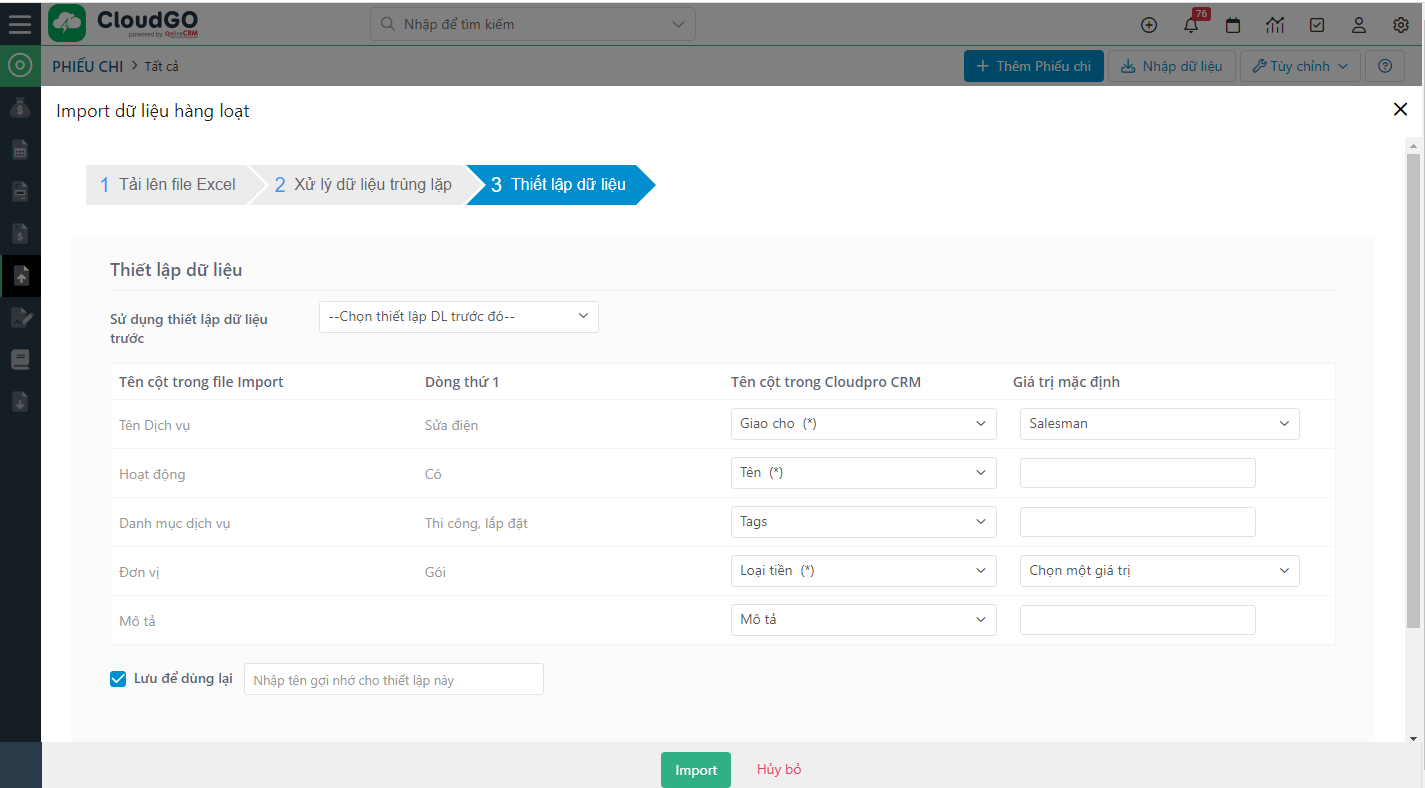Click the quick-create plus icon

coord(1149,26)
